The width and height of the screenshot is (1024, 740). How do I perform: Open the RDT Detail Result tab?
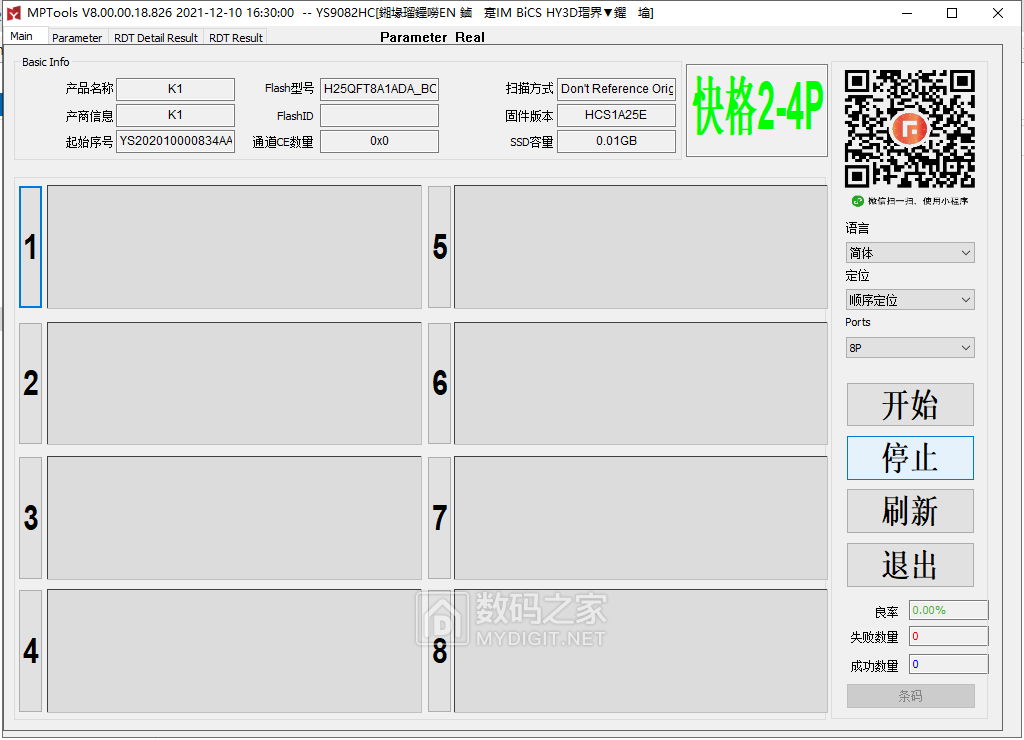pyautogui.click(x=155, y=37)
